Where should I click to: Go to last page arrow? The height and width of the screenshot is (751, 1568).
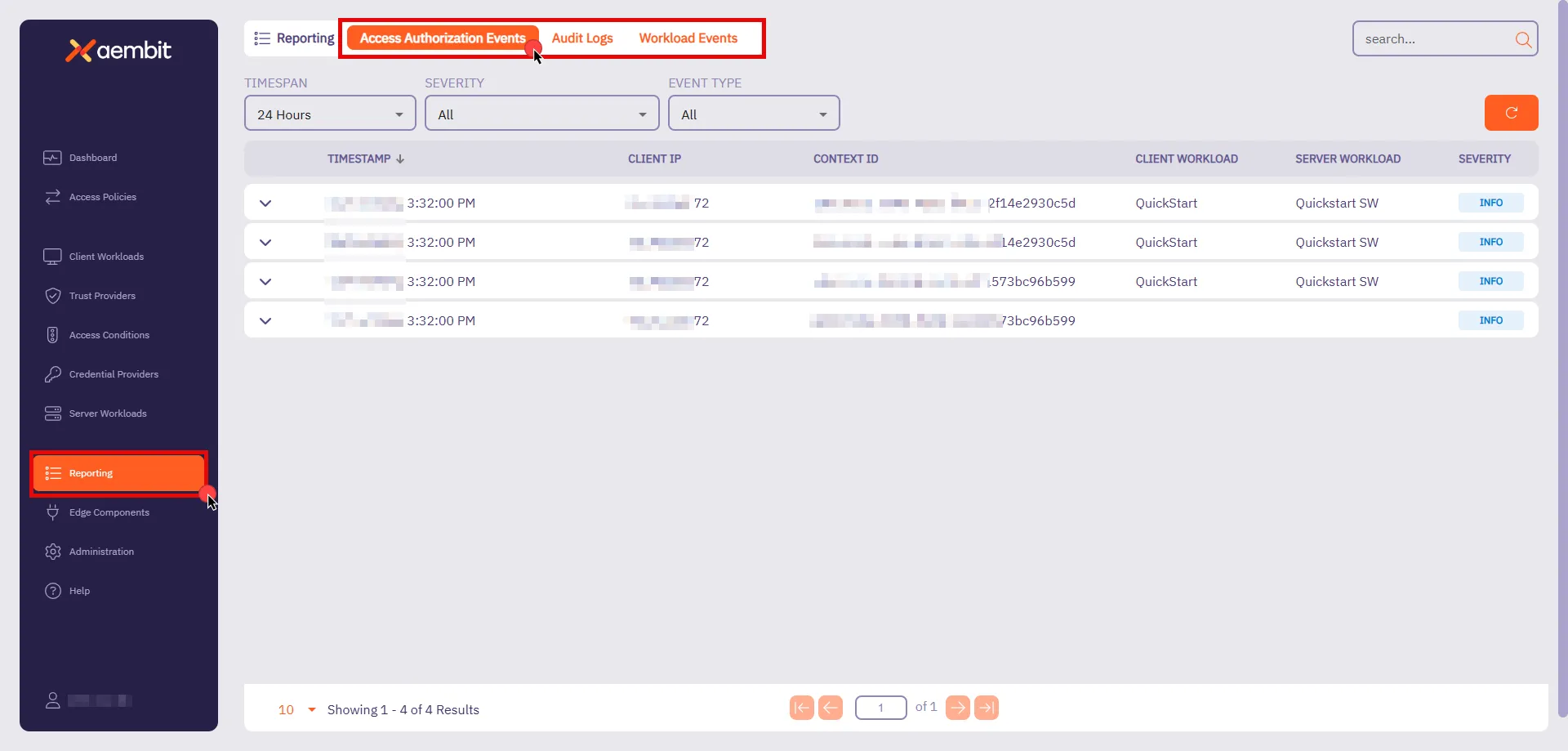987,708
